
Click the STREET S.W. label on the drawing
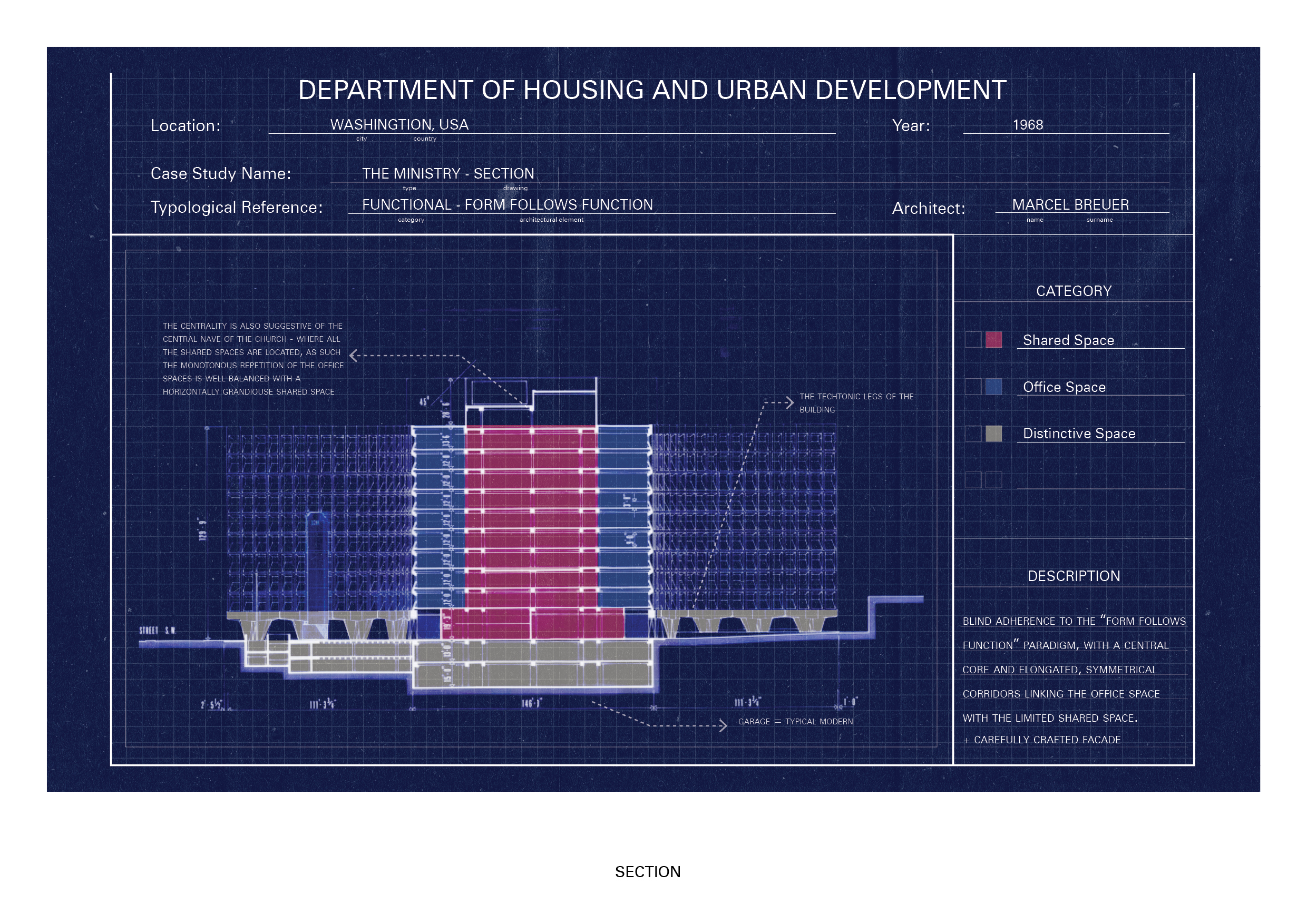(x=158, y=631)
